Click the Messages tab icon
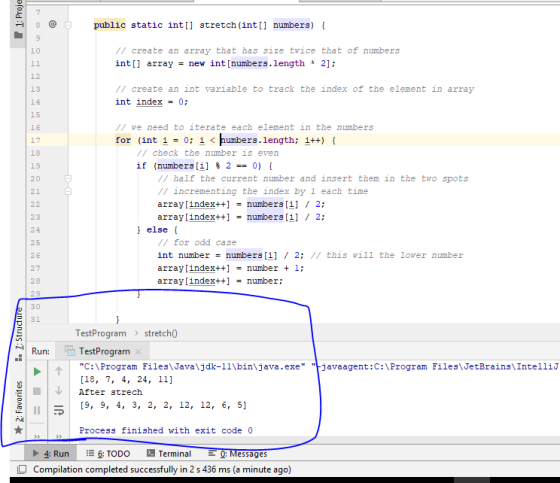Screen dimensions: 560x483 212,453
